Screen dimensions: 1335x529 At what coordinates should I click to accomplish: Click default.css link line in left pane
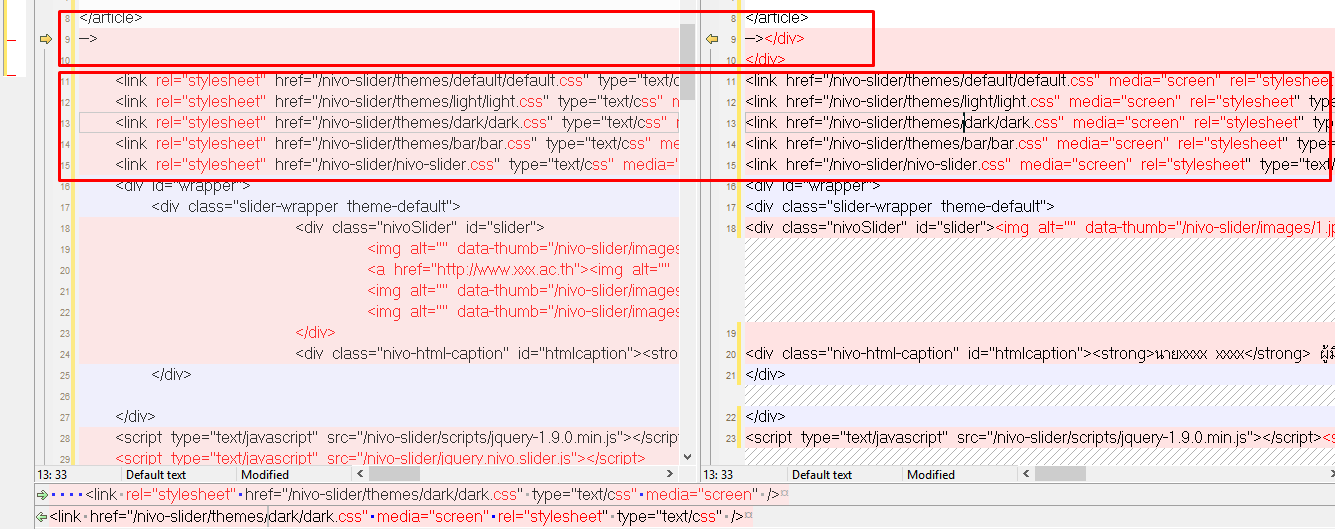coord(397,81)
